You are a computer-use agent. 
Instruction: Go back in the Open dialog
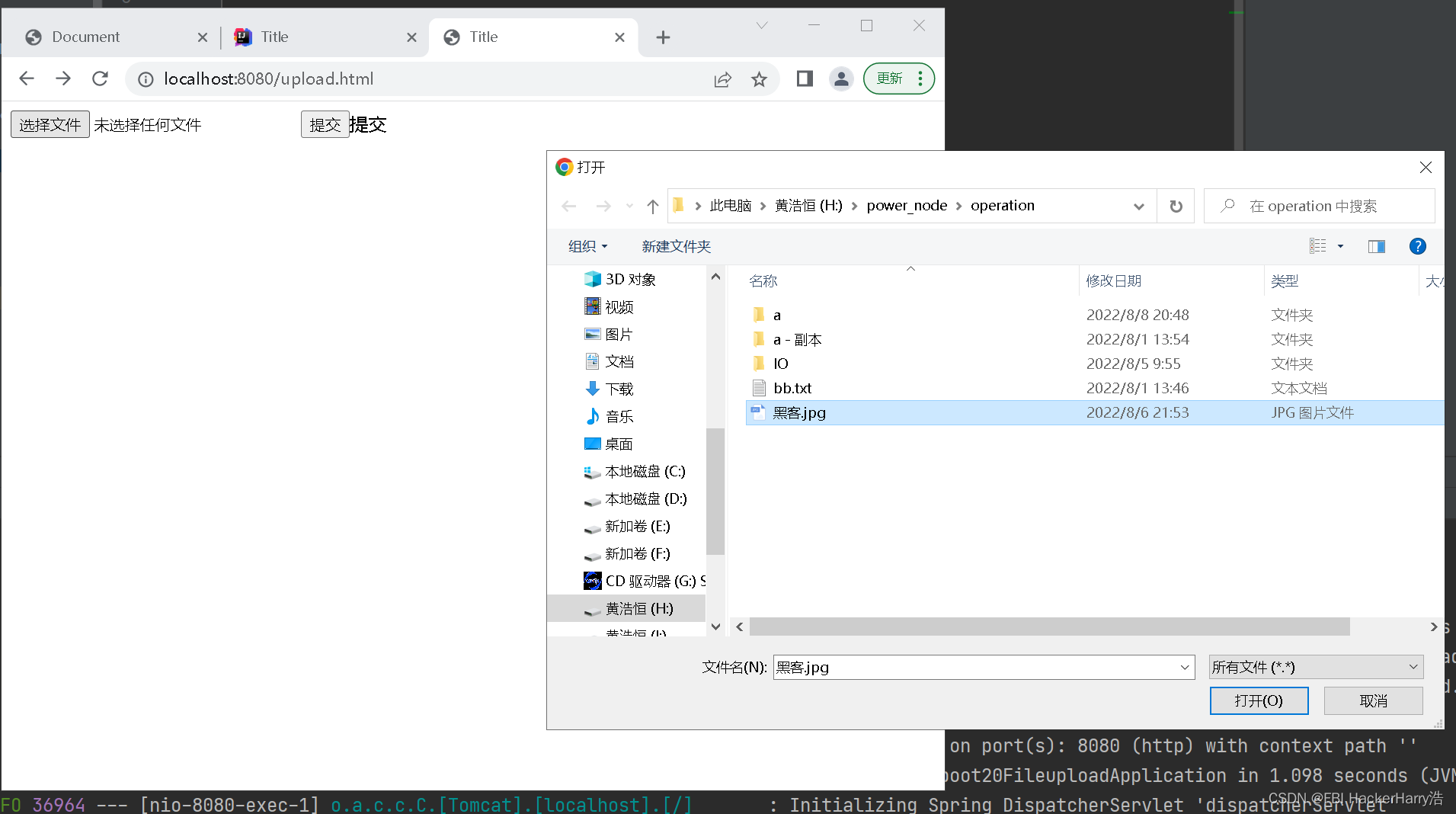569,207
